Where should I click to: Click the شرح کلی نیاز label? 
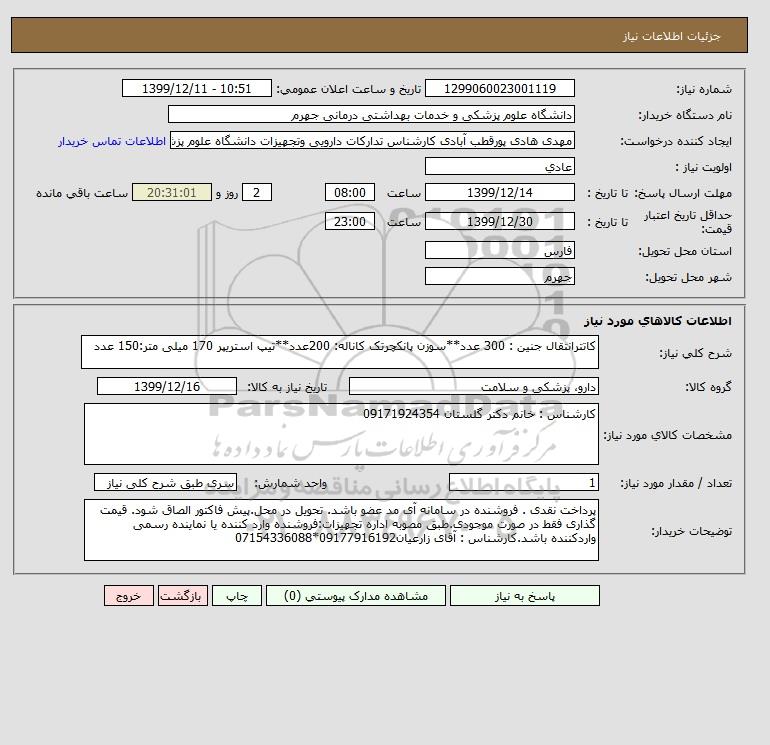pos(695,353)
